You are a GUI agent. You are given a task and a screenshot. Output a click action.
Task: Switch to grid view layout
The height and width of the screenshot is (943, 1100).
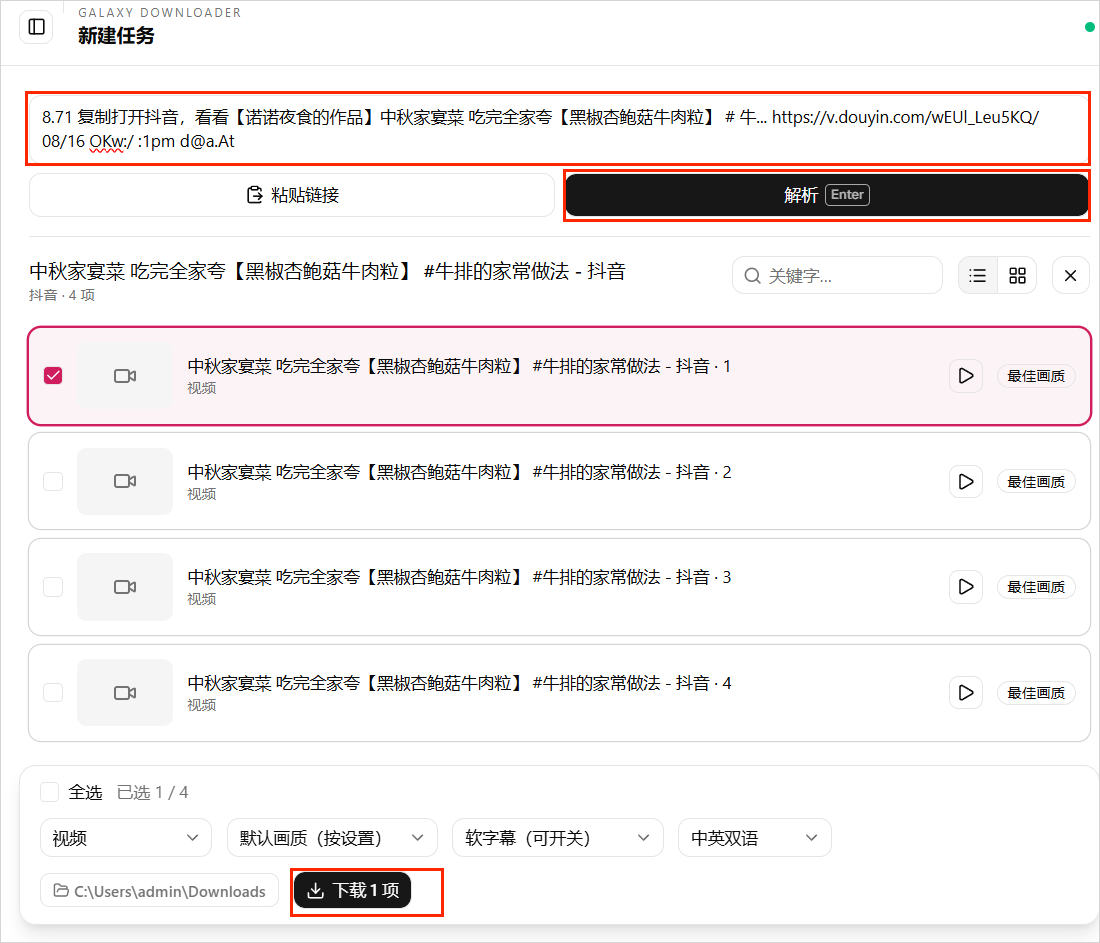(1017, 276)
